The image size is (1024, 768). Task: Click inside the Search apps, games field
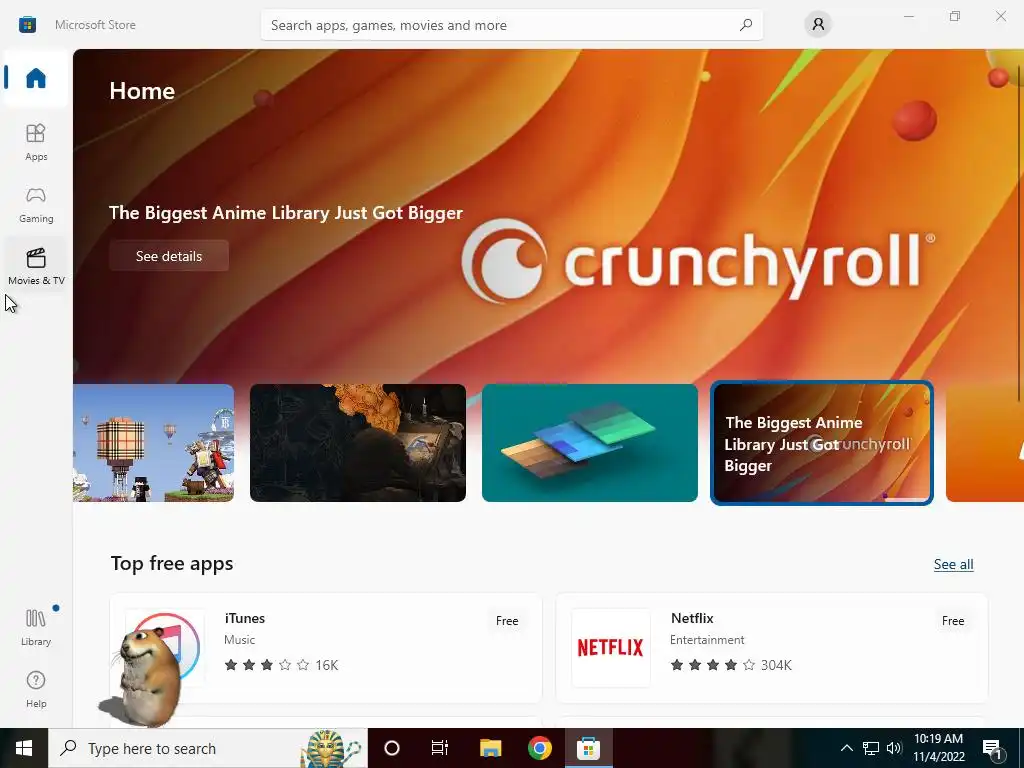[511, 25]
